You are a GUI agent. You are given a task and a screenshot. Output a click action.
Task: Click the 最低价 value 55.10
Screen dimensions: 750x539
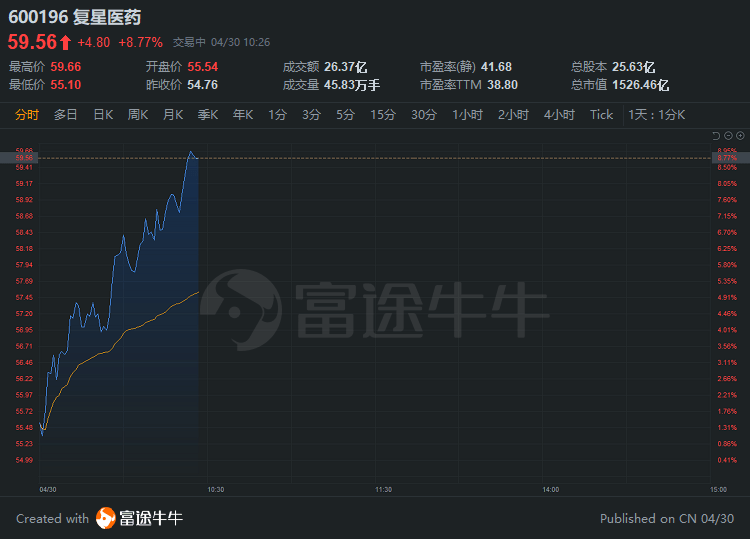pos(66,85)
